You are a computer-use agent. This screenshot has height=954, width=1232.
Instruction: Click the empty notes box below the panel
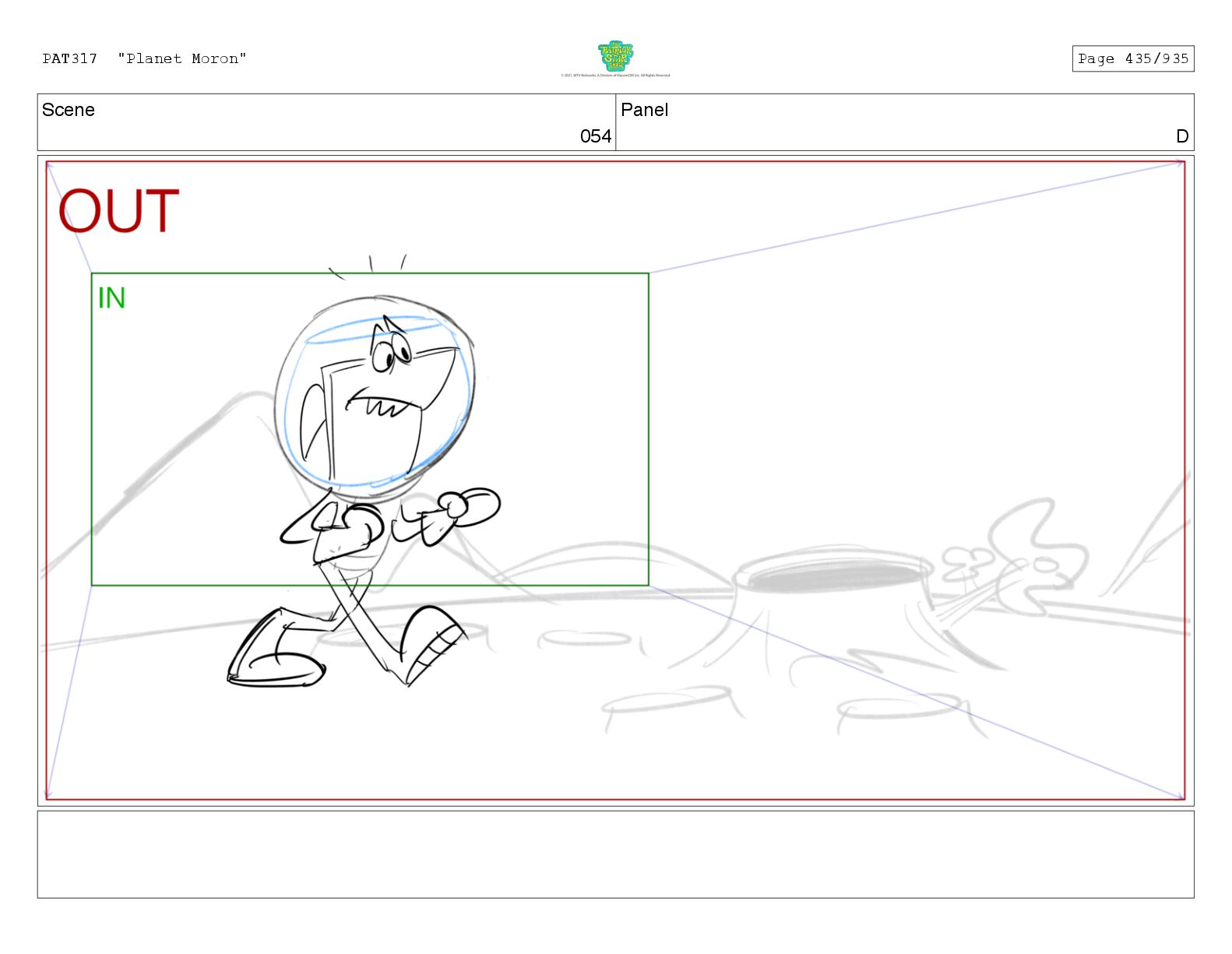[x=615, y=854]
